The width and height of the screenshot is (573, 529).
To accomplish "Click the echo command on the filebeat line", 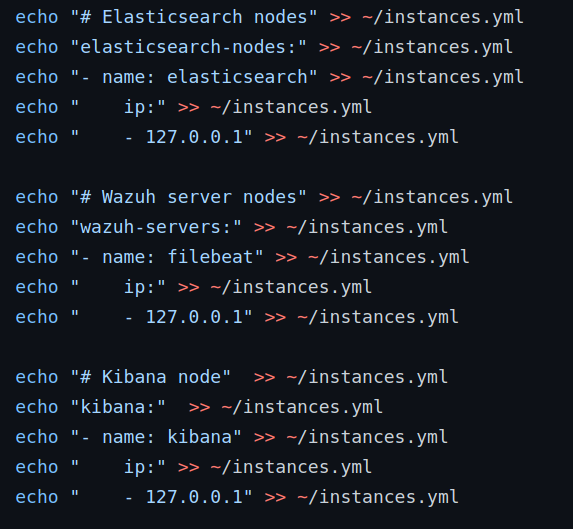I will 37,257.
